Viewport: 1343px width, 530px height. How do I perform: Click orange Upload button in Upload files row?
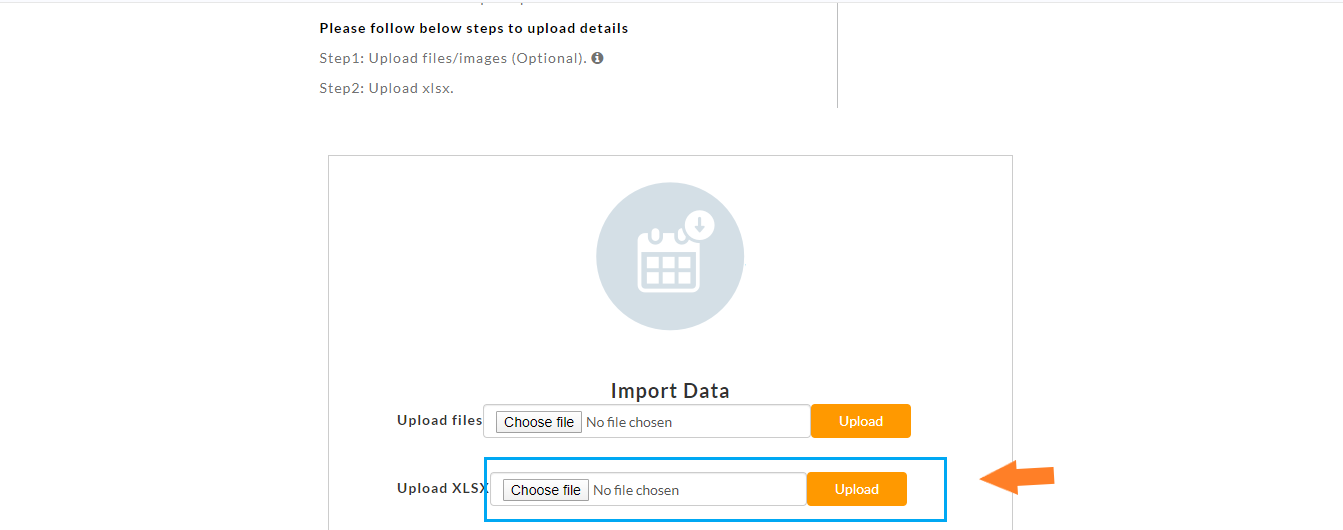click(861, 421)
